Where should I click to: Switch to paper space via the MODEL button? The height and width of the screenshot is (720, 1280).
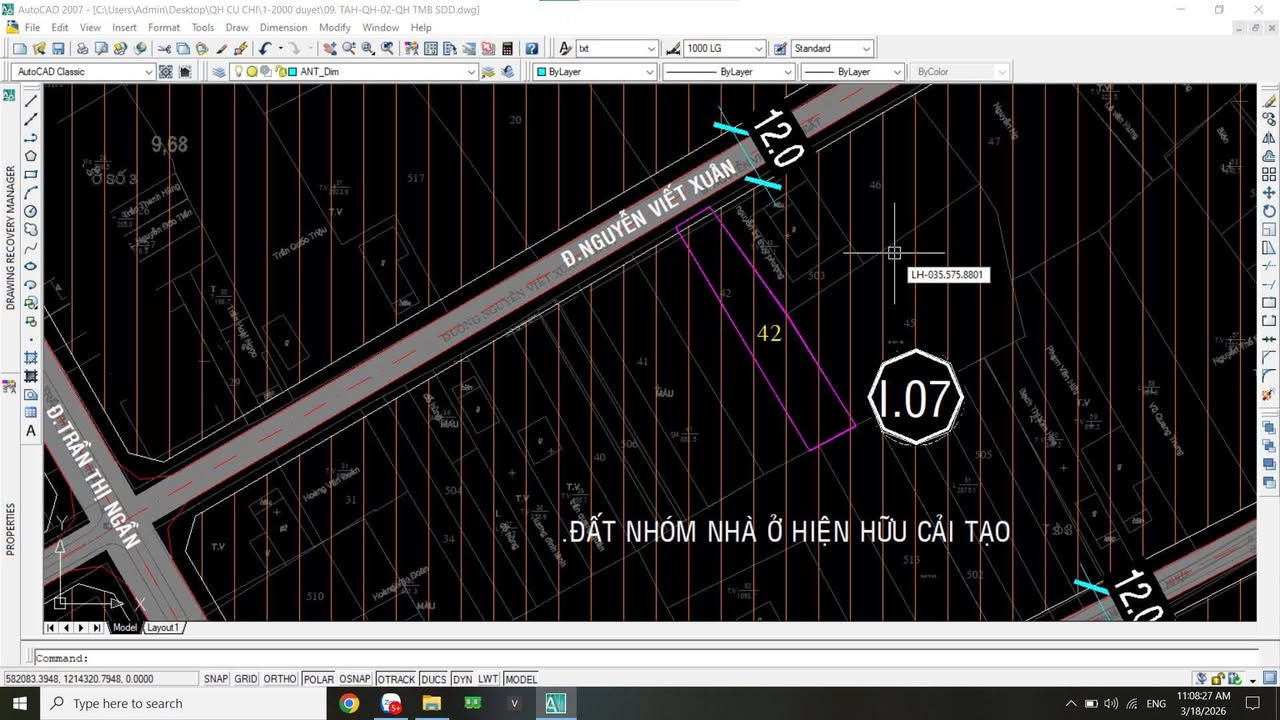(520, 679)
